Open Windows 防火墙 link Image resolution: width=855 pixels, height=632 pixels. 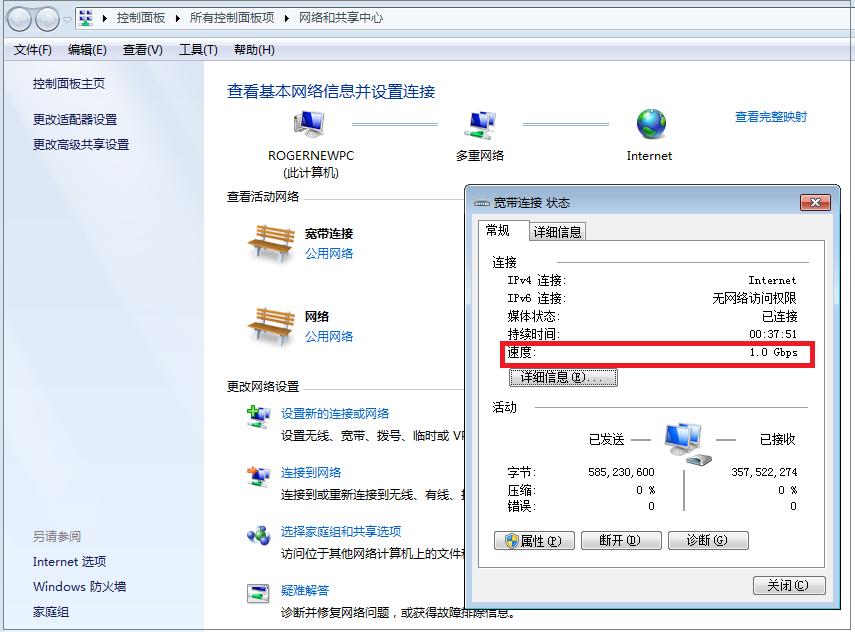80,587
